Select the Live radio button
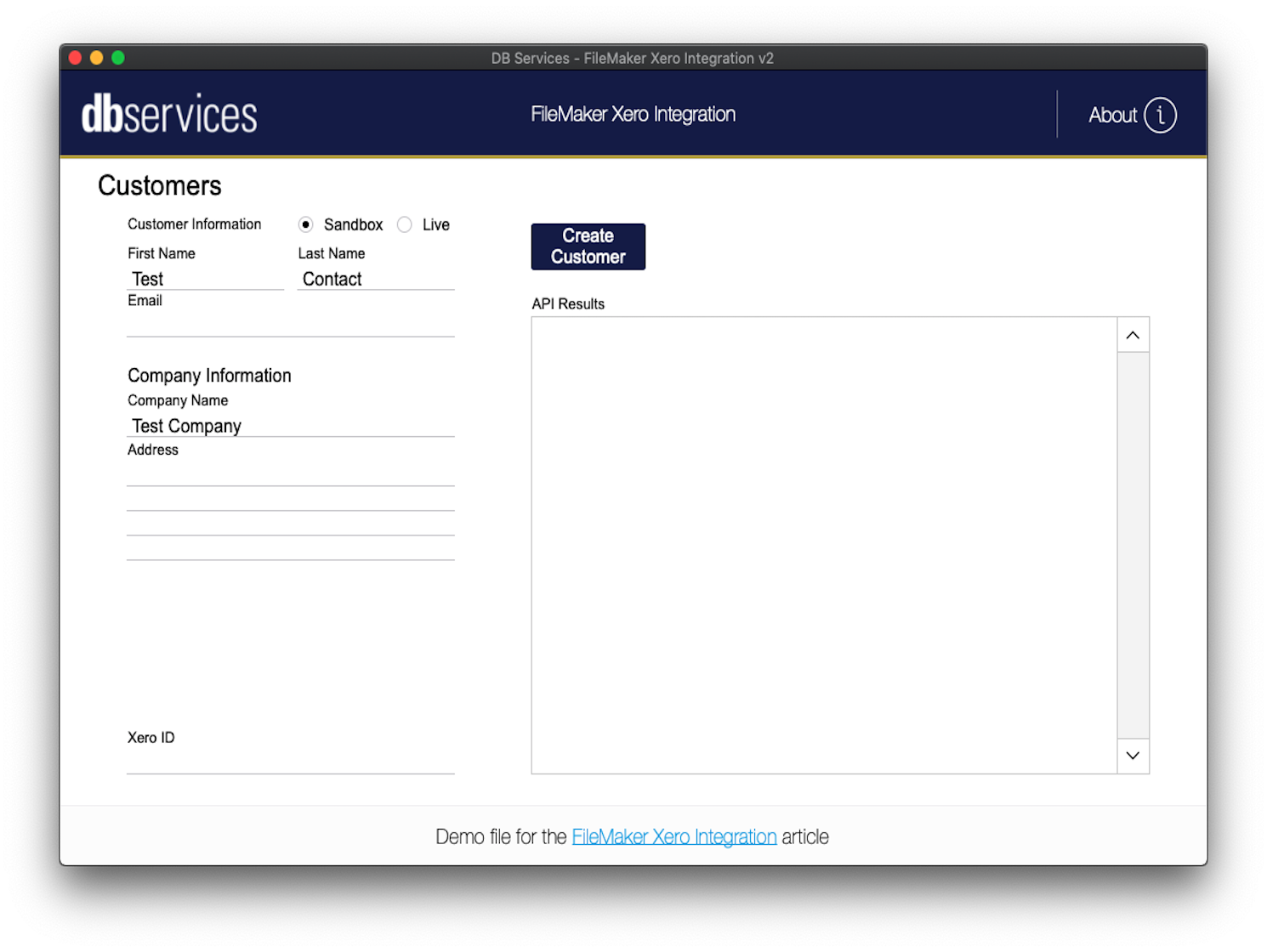 click(405, 224)
